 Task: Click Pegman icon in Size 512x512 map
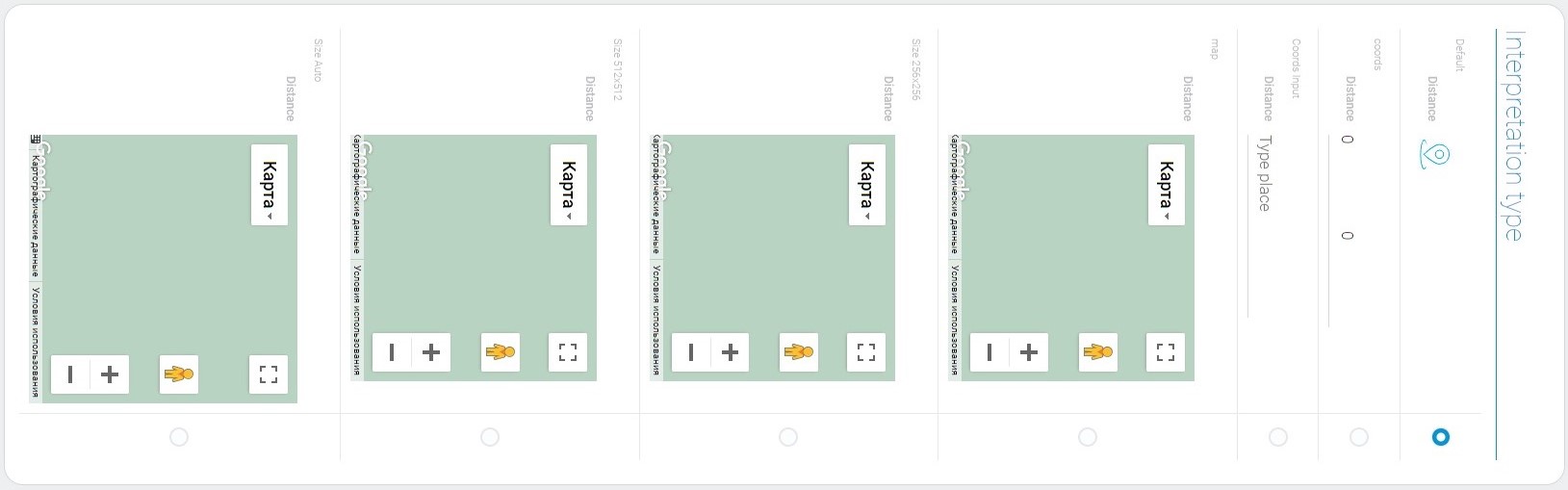tap(501, 352)
